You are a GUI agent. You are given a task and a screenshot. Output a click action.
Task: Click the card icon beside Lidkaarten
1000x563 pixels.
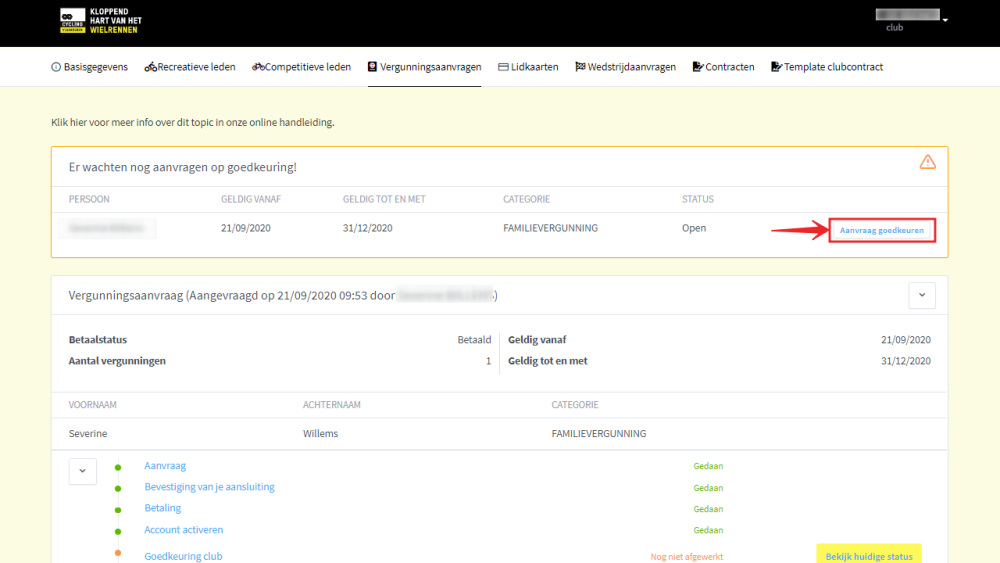click(x=503, y=67)
